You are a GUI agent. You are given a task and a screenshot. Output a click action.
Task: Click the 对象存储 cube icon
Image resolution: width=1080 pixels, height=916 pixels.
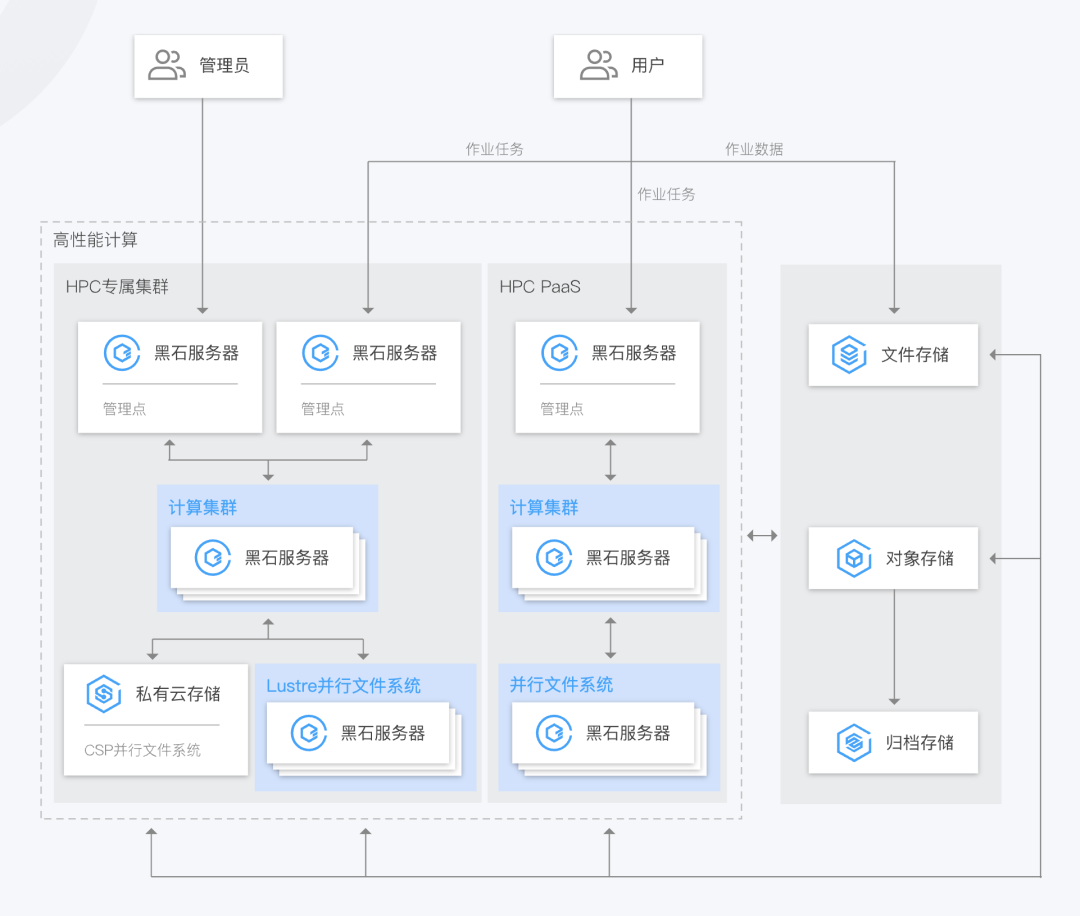(x=854, y=559)
